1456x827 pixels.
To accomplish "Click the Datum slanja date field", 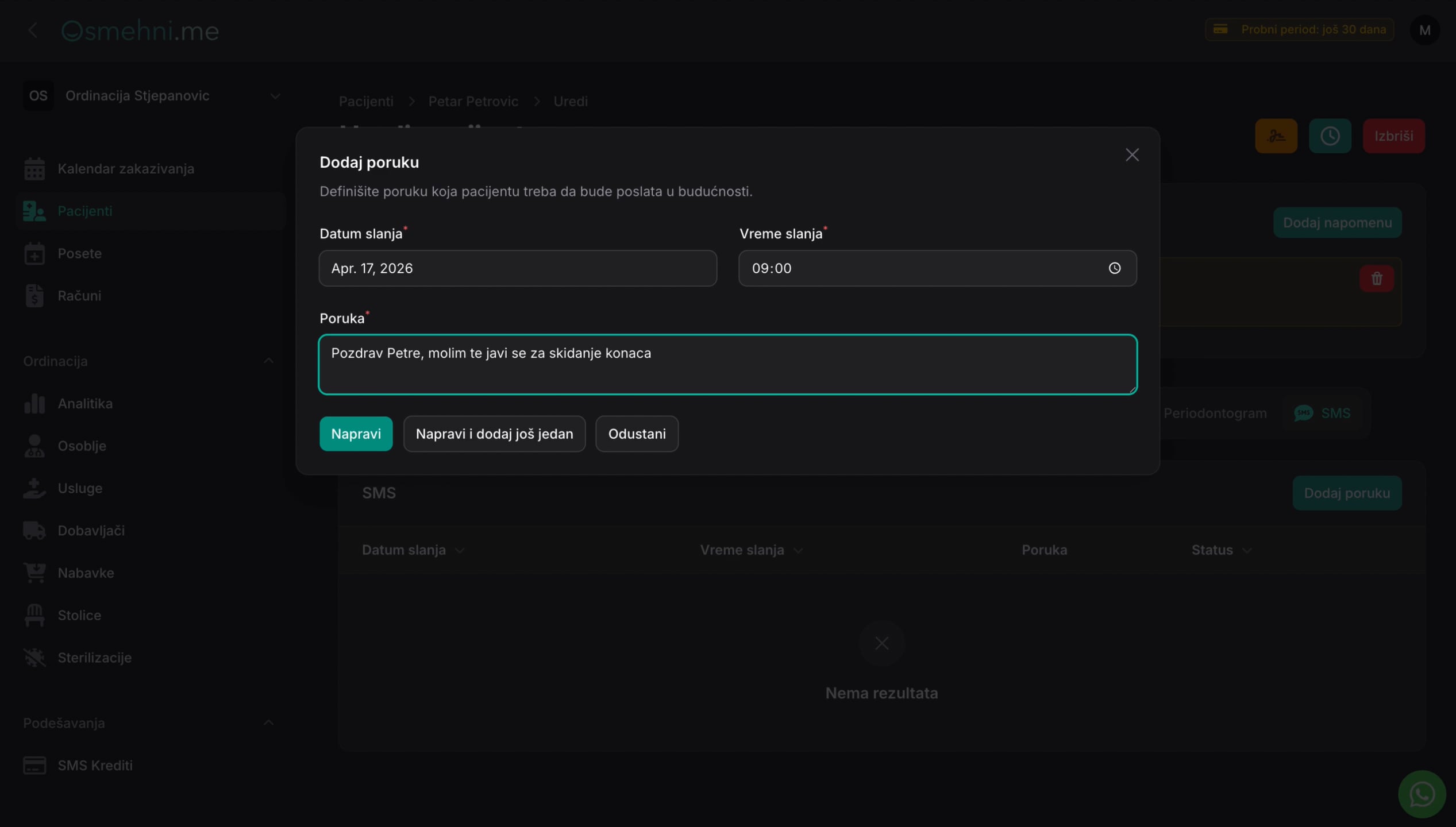I will (518, 268).
